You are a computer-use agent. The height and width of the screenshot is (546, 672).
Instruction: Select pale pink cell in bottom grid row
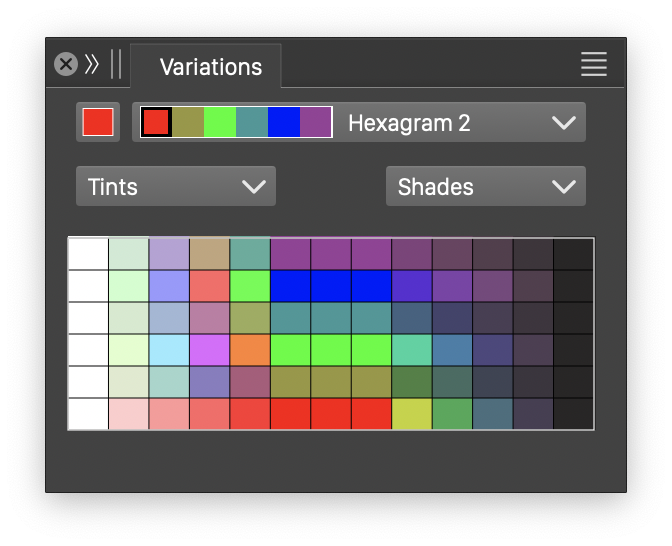click(129, 414)
